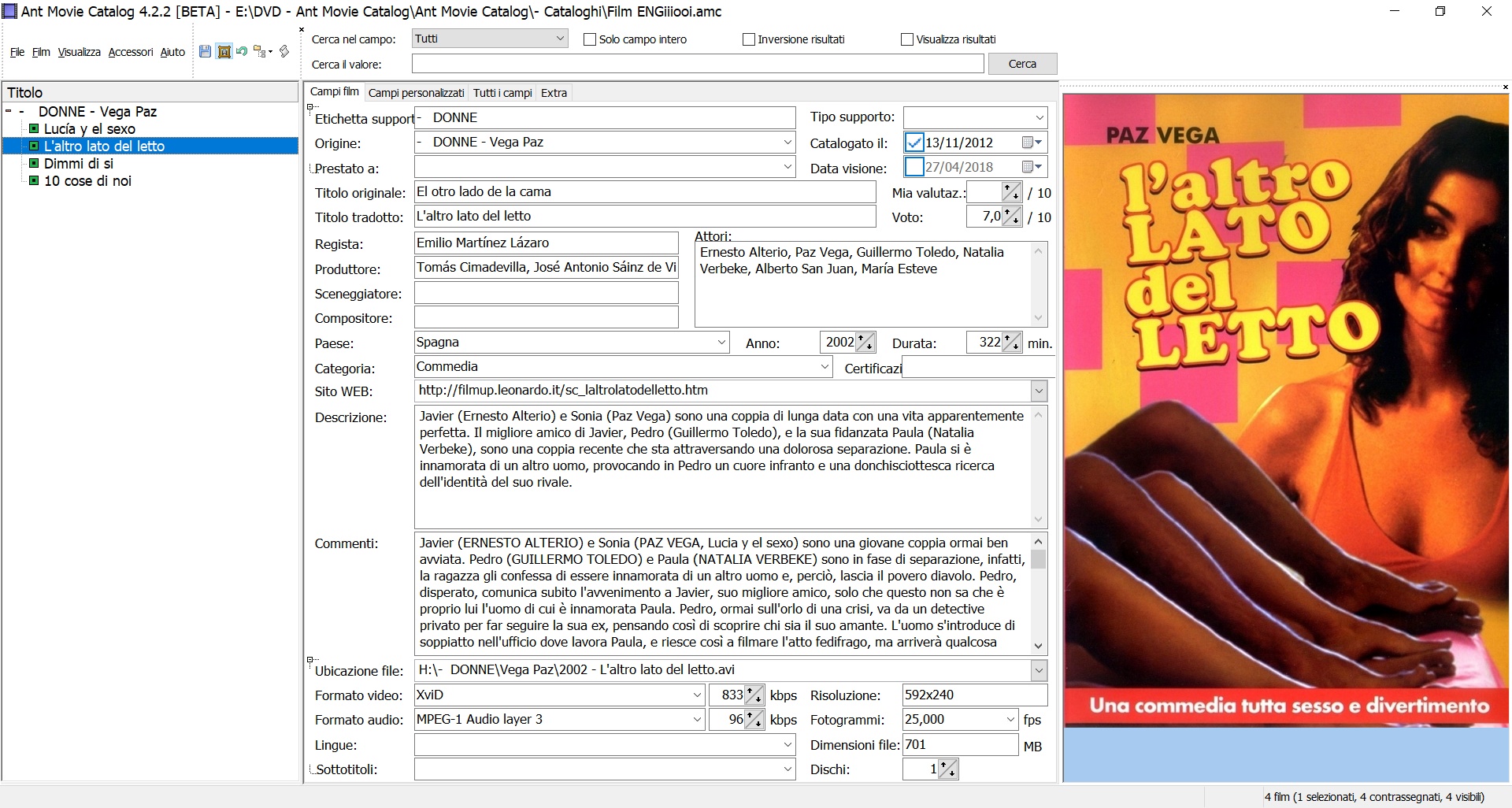Image resolution: width=1512 pixels, height=808 pixels.
Task: Switch to the Extra tab
Action: (x=554, y=93)
